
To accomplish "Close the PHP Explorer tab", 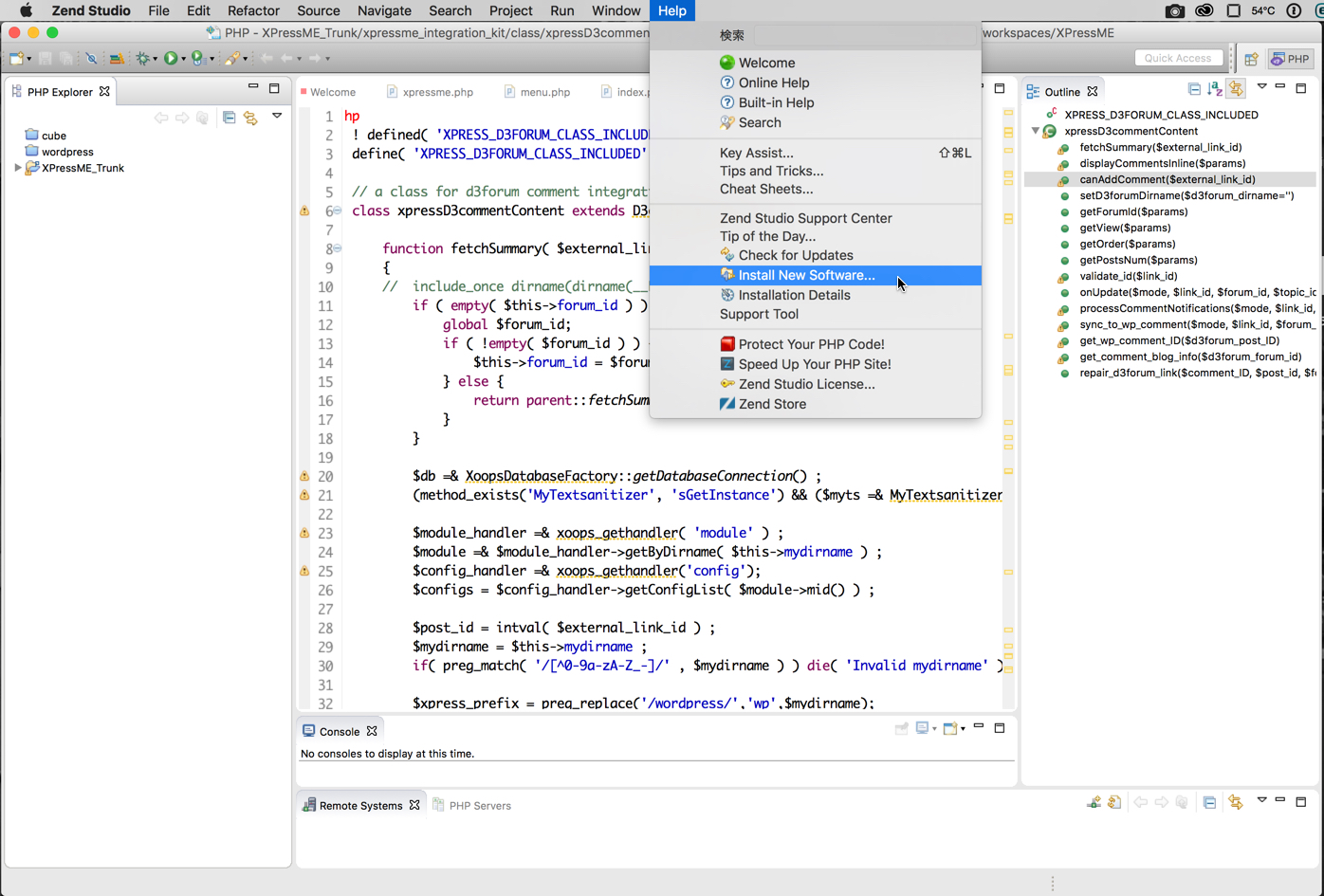I will click(x=104, y=92).
